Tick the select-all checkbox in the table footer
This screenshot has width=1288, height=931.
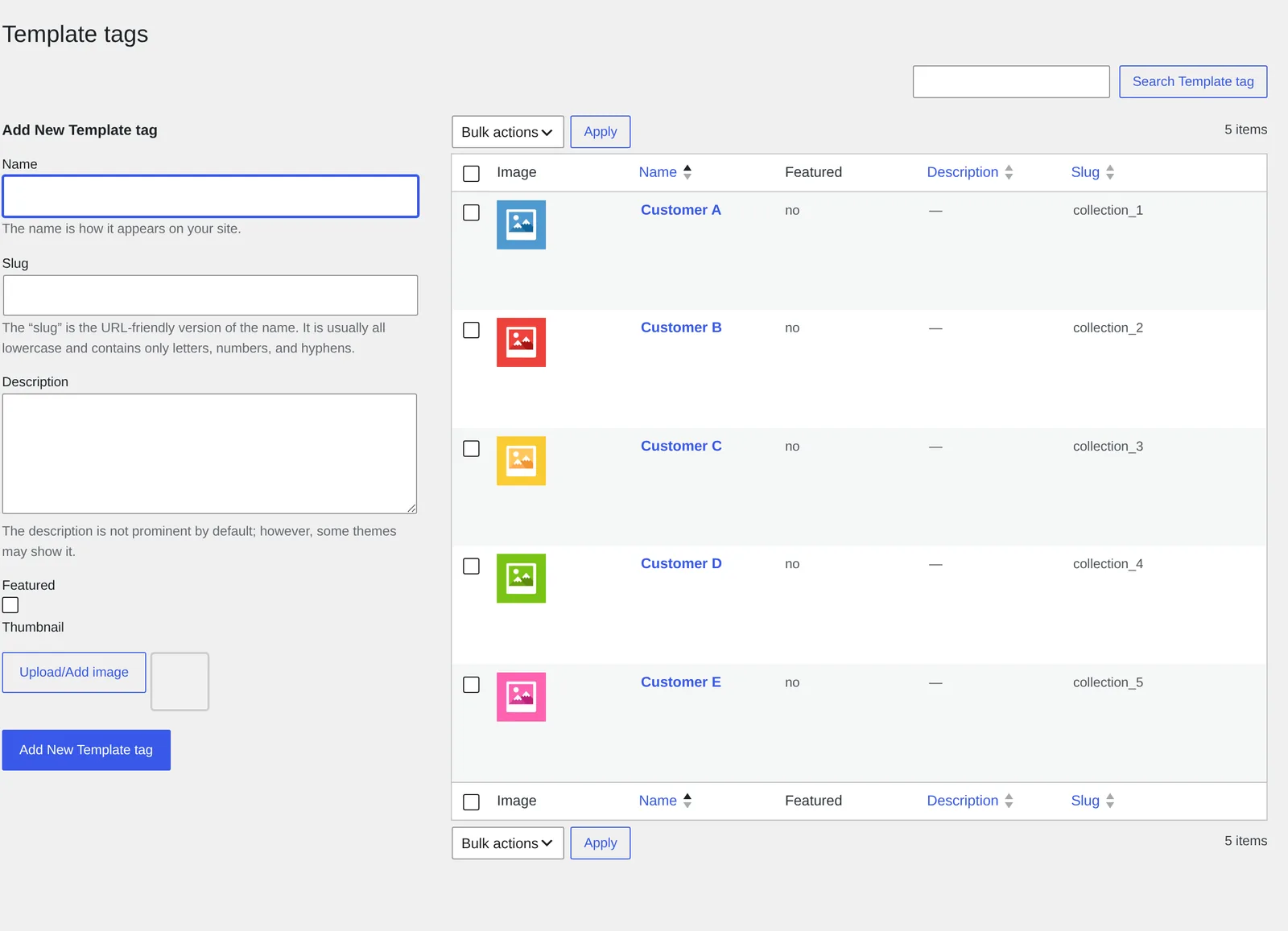(x=472, y=801)
